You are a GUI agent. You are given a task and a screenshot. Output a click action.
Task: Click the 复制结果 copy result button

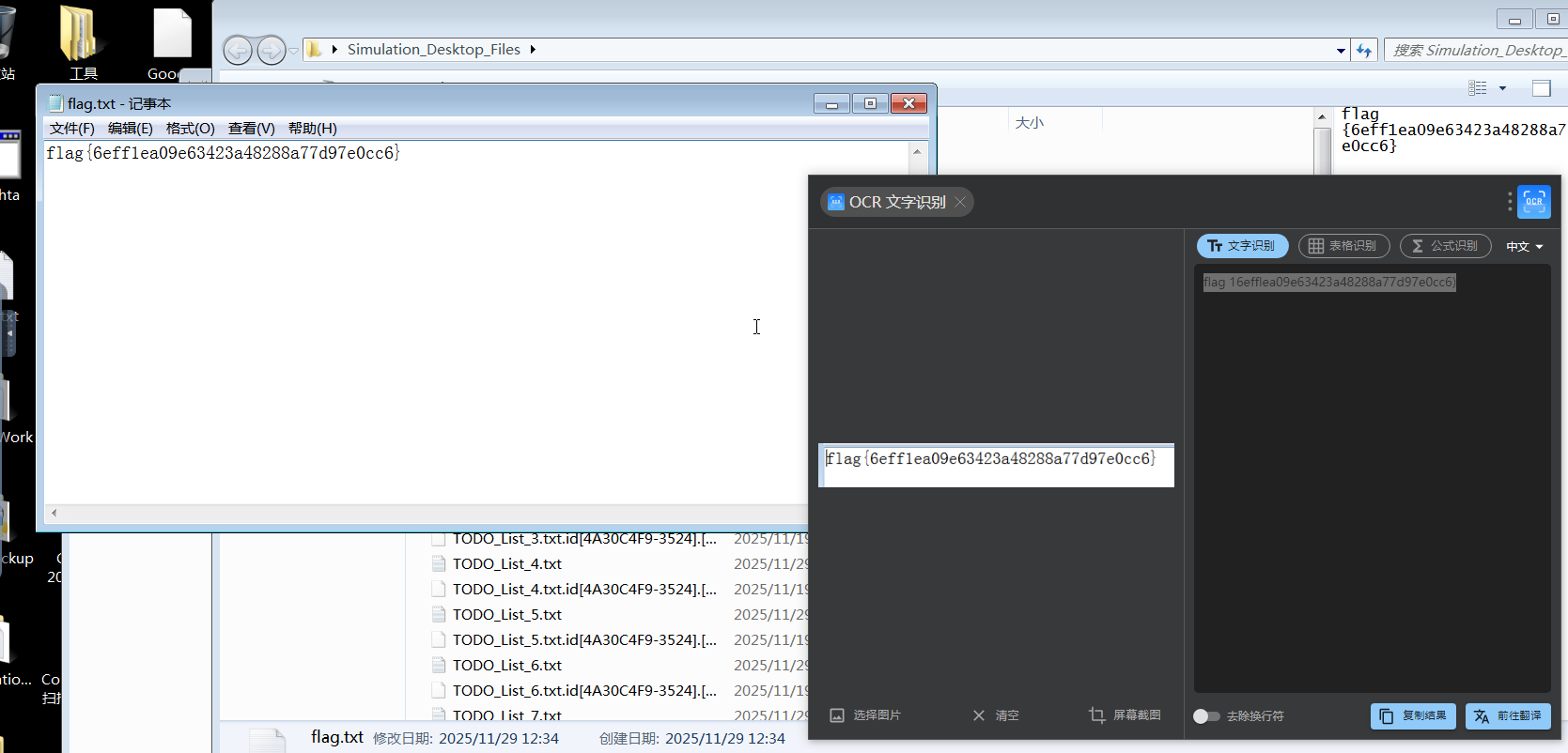(x=1413, y=716)
